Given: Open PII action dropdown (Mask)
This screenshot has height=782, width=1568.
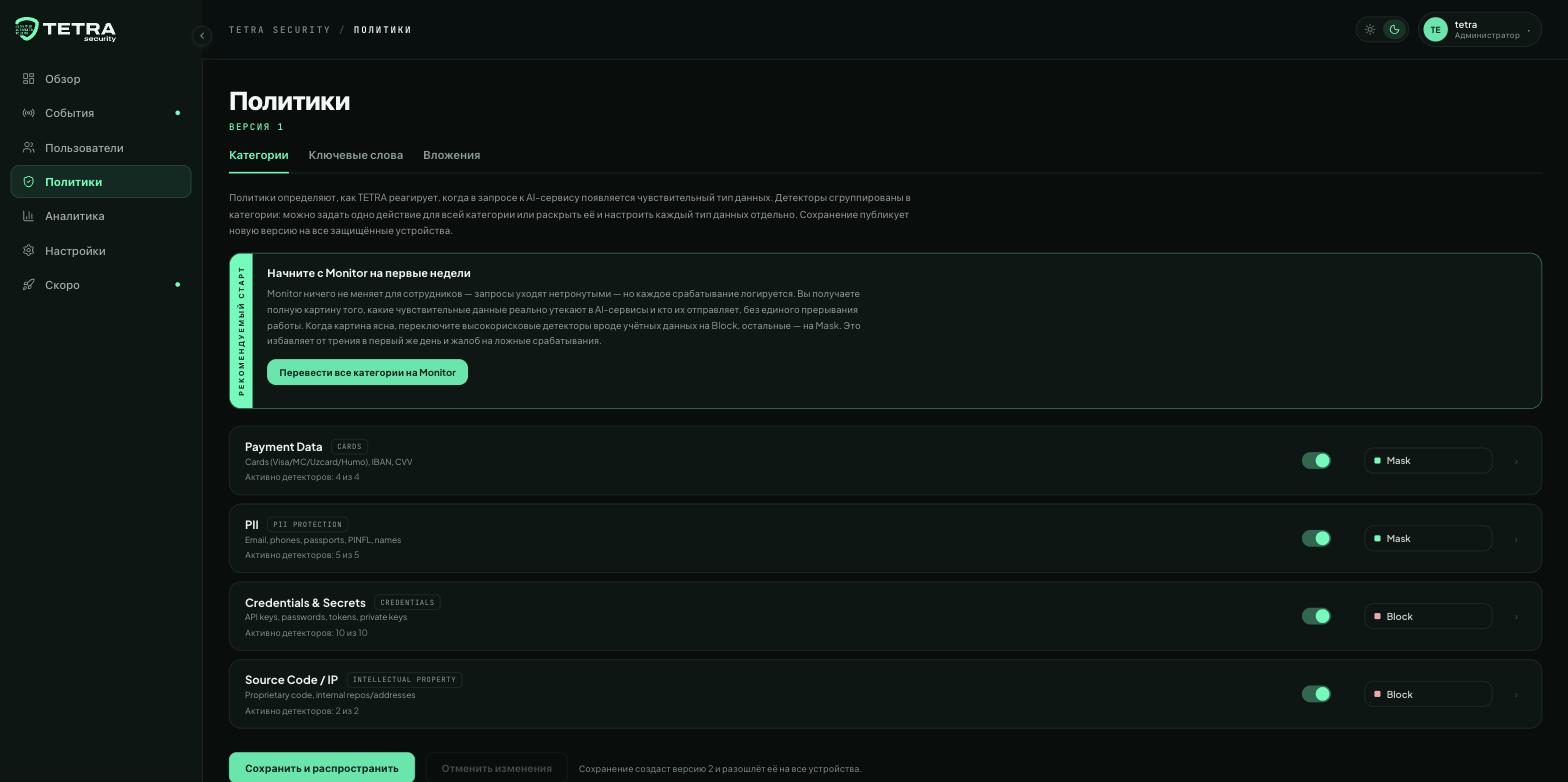Looking at the screenshot, I should click(1428, 539).
